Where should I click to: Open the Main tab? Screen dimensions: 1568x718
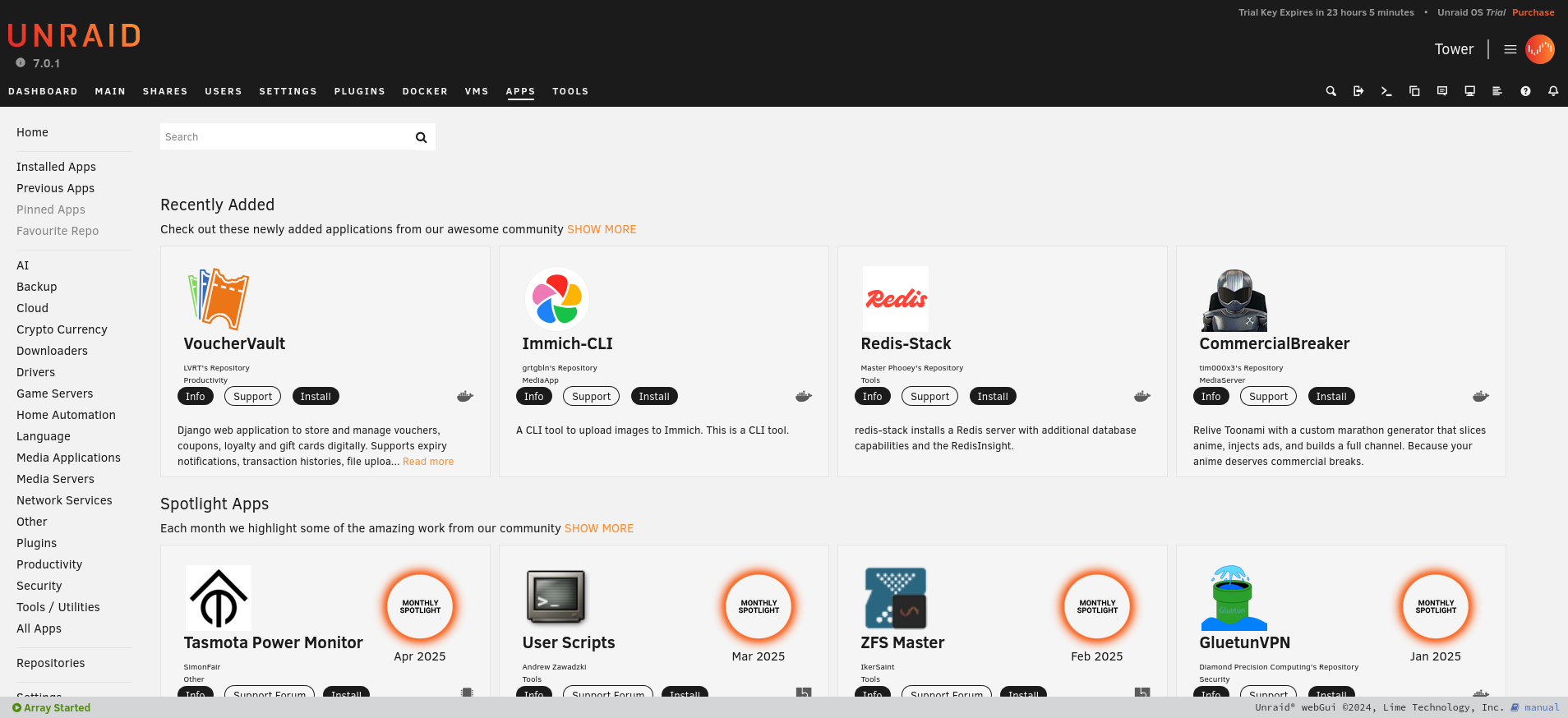(110, 91)
